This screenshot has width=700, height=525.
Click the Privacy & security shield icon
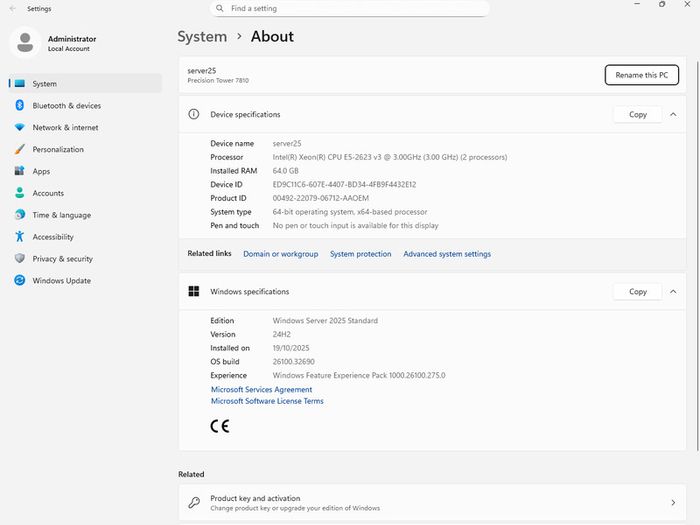coord(20,258)
